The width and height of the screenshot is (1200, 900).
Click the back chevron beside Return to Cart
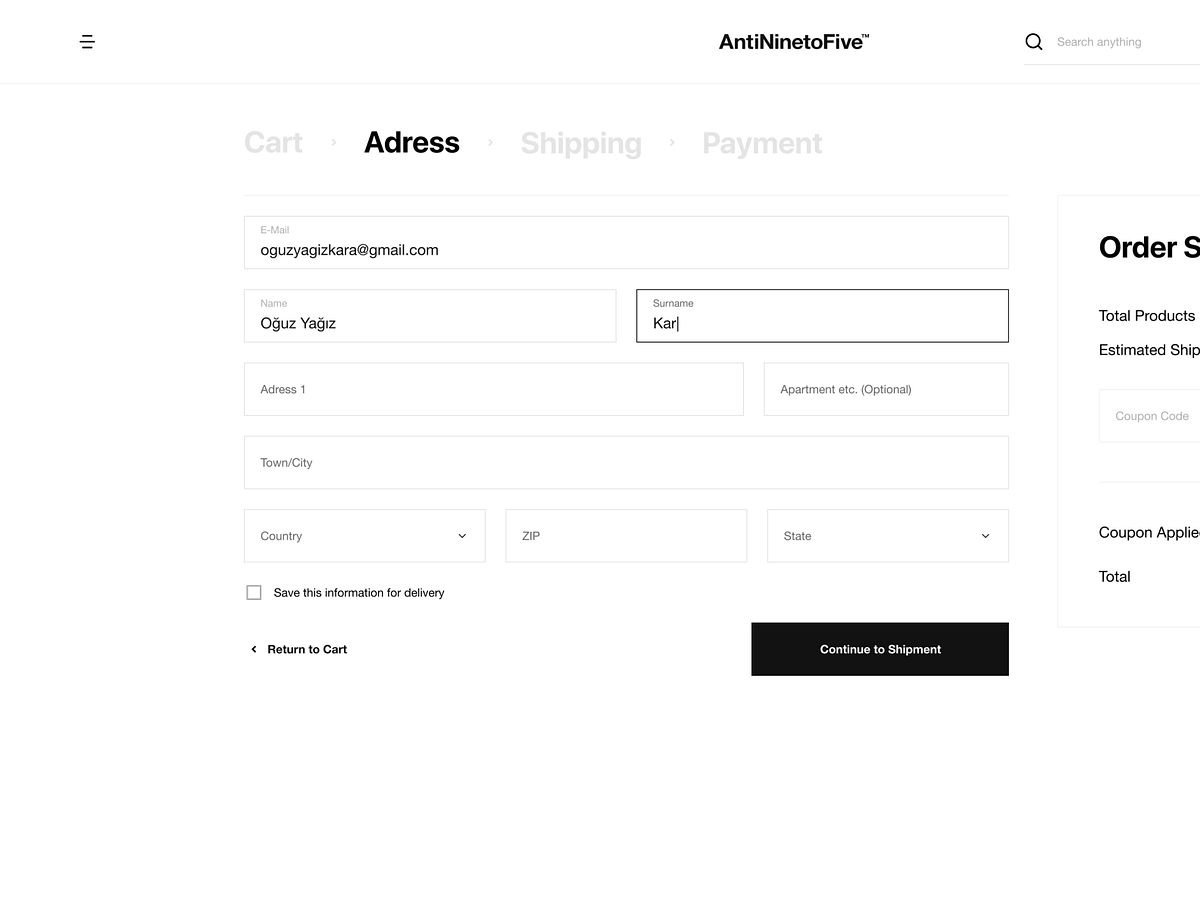(x=253, y=649)
